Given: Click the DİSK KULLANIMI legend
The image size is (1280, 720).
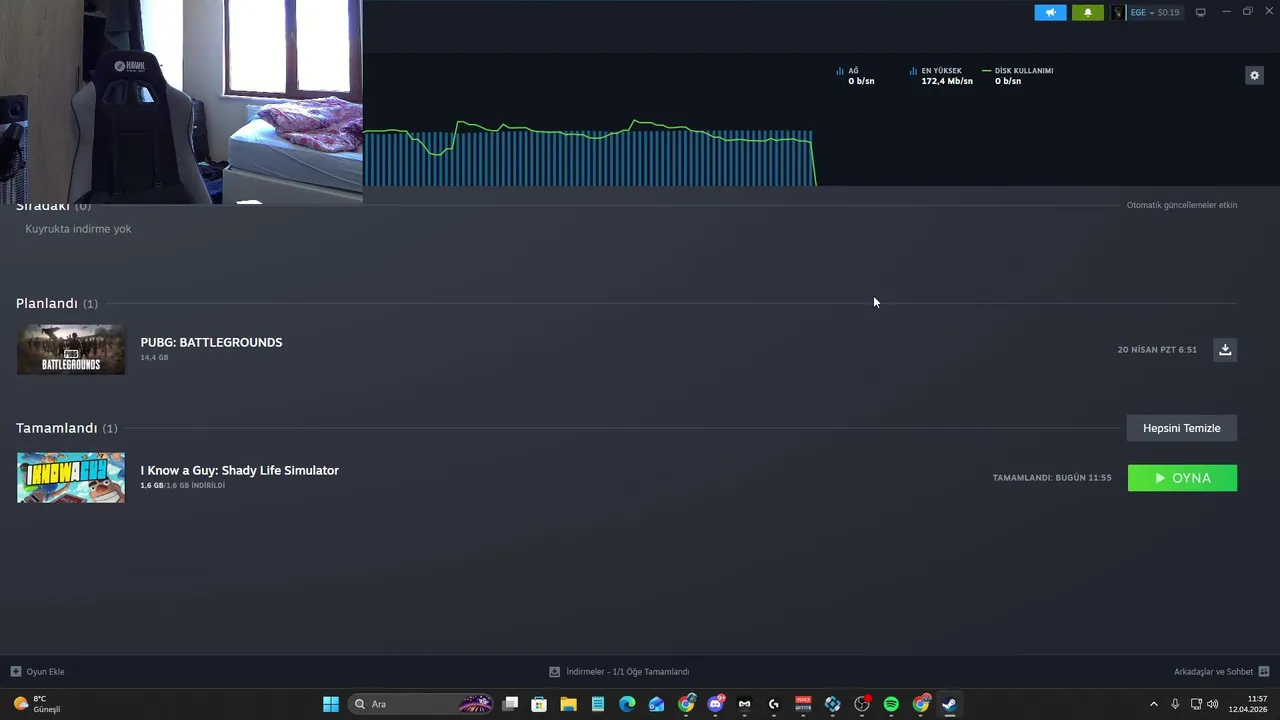Looking at the screenshot, I should 1018,76.
